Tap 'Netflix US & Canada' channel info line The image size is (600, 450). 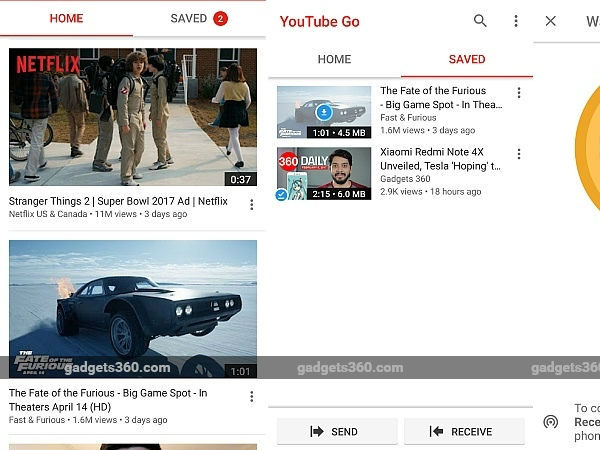(98, 214)
